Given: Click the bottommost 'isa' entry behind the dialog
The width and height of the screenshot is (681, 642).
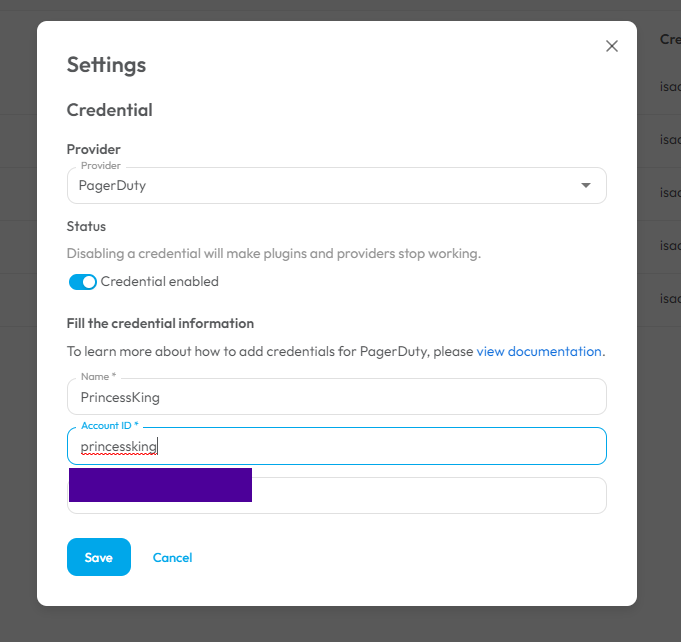Looking at the screenshot, I should point(670,298).
